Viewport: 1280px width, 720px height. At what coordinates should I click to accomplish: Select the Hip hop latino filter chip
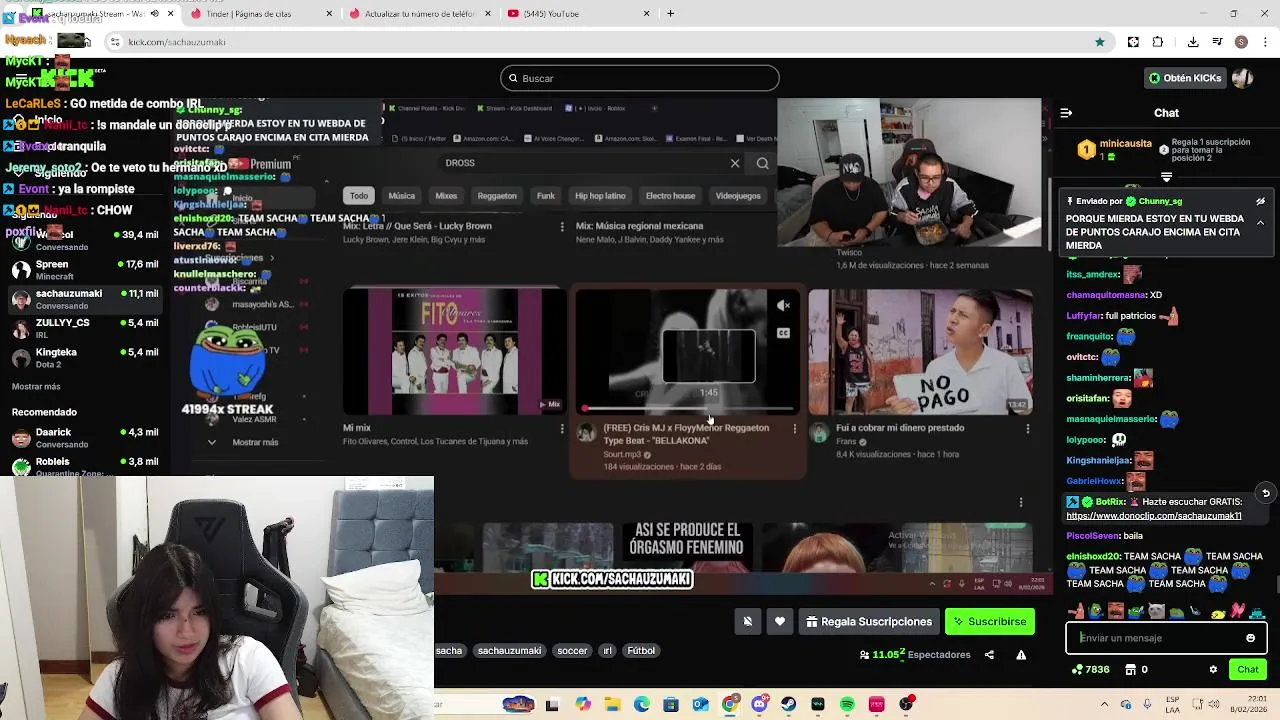point(600,196)
